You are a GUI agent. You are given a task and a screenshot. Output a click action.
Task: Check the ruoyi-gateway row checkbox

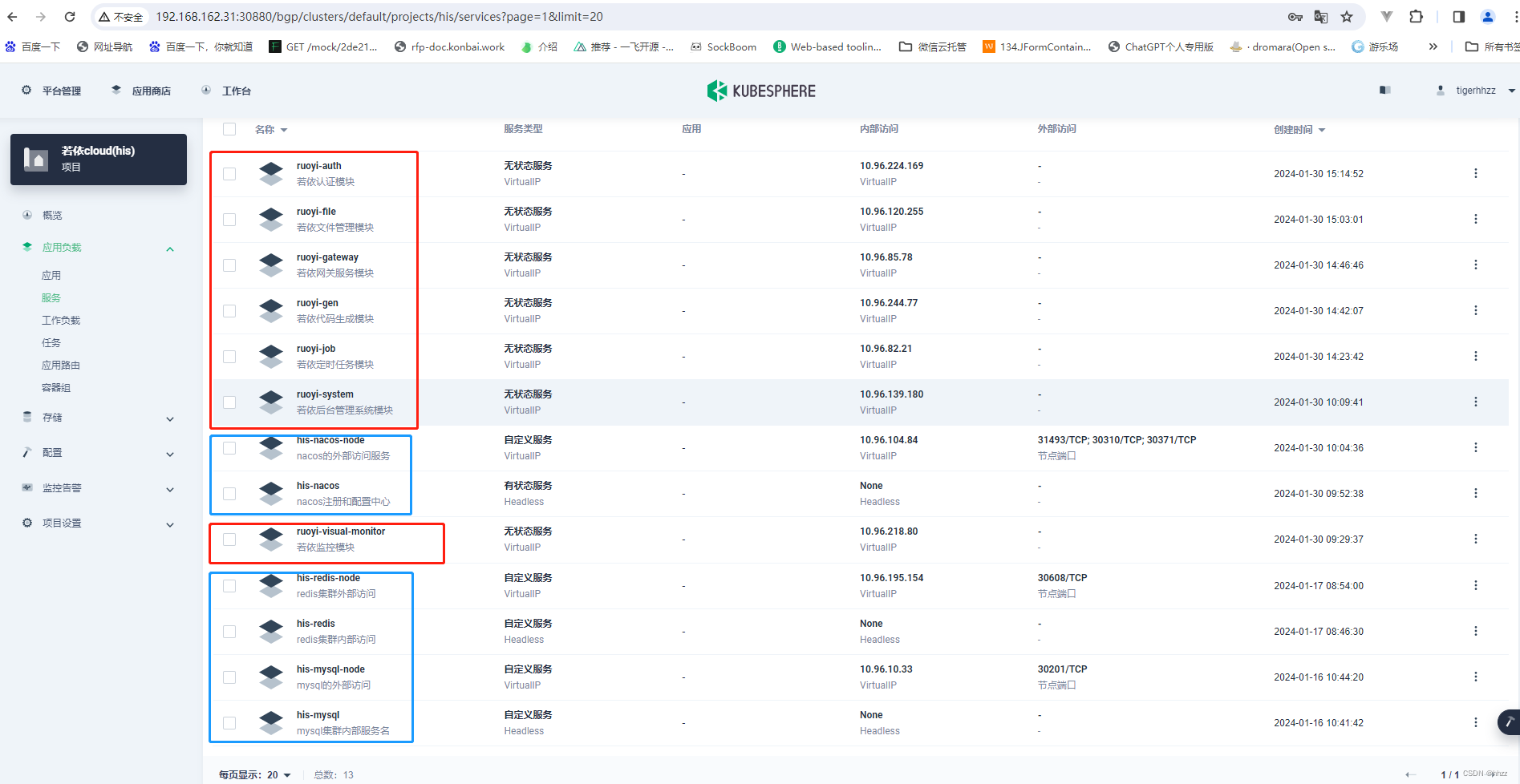[229, 265]
